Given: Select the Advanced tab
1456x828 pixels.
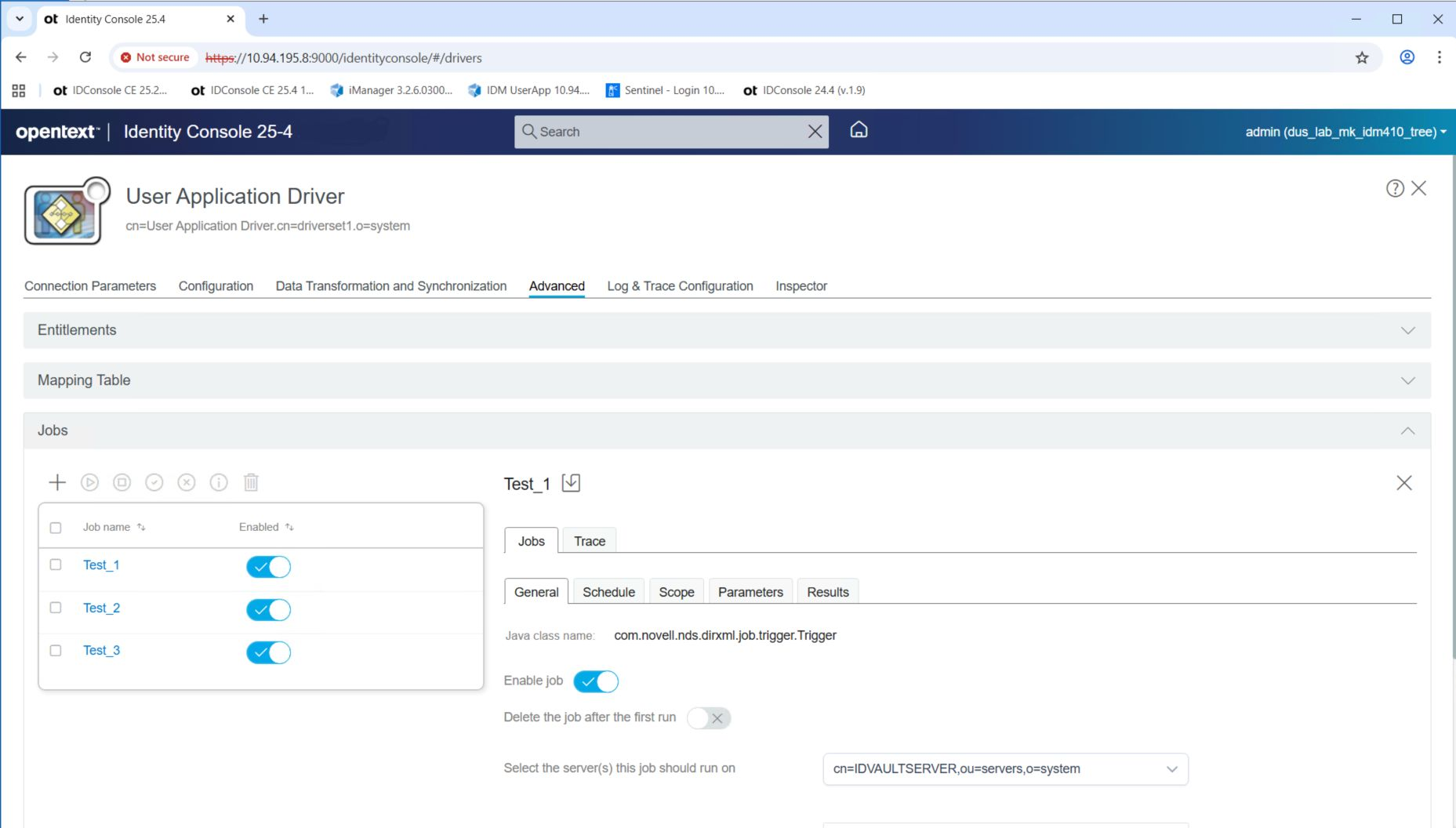Looking at the screenshot, I should coord(557,286).
